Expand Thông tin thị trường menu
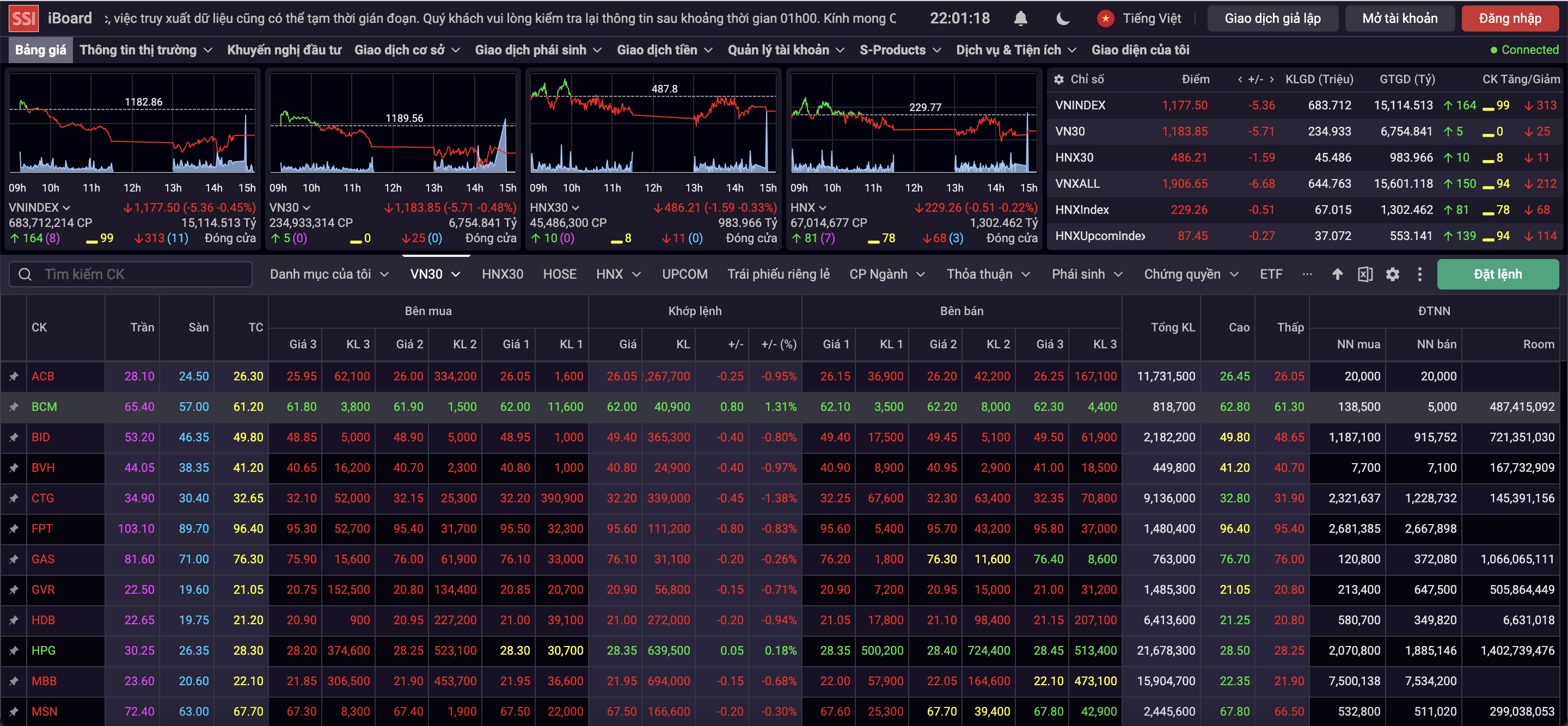This screenshot has width=1568, height=726. click(x=146, y=50)
